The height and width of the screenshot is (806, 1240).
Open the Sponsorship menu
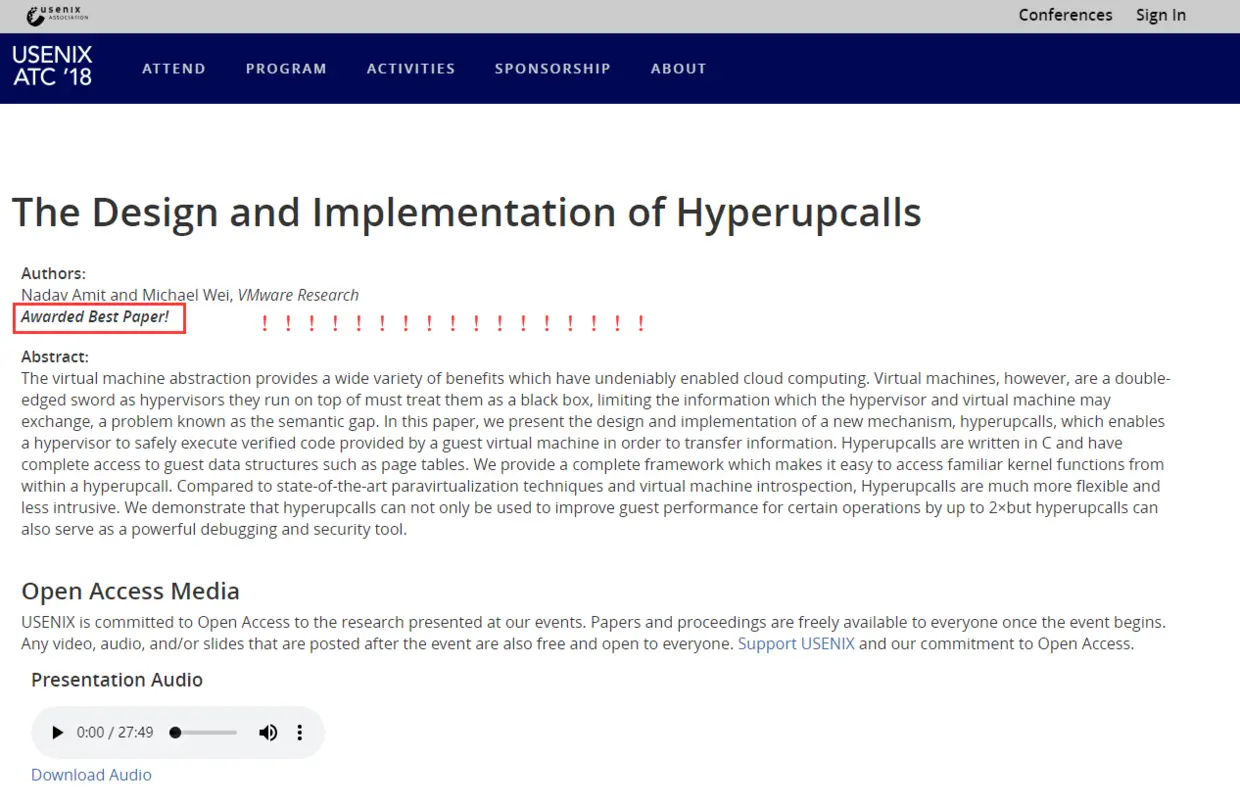[553, 69]
